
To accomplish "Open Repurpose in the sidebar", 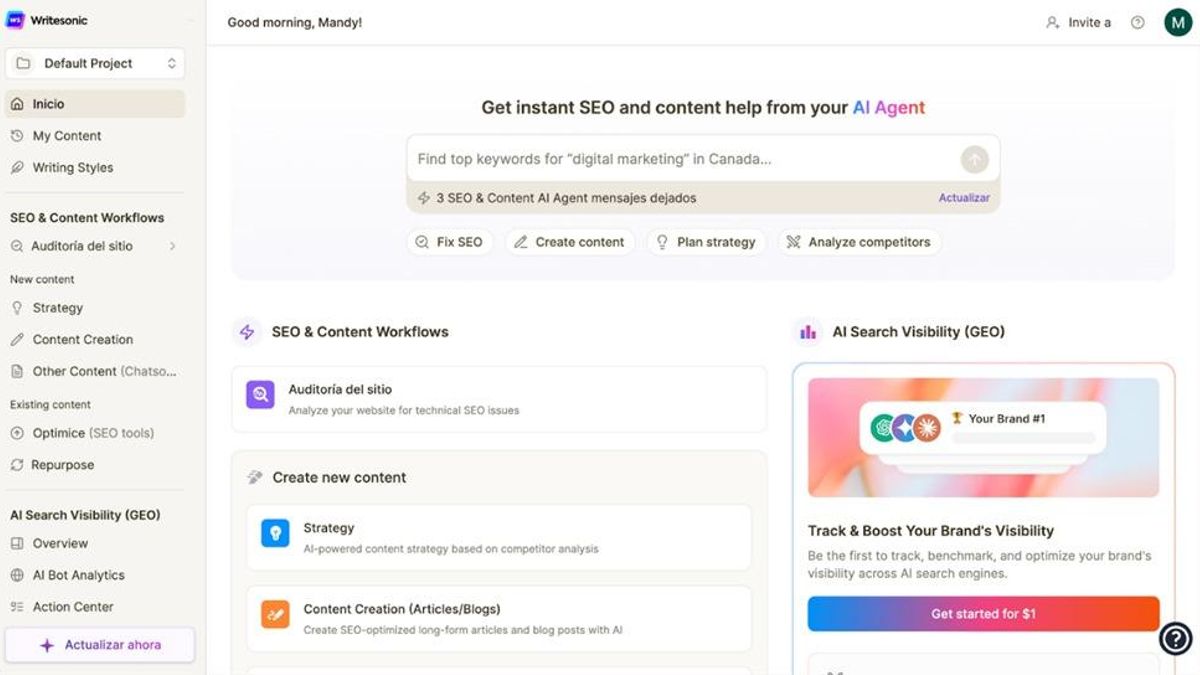I will click(62, 465).
